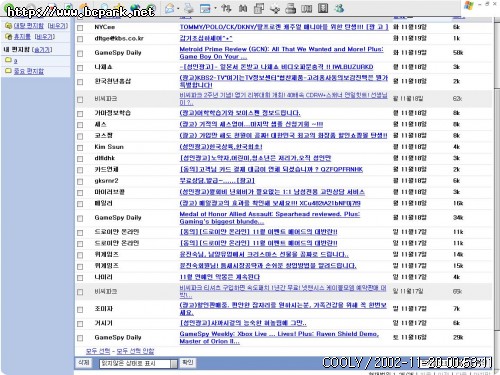
Task: Check the Metroid Prime Review message checkbox
Action: tap(80, 53)
